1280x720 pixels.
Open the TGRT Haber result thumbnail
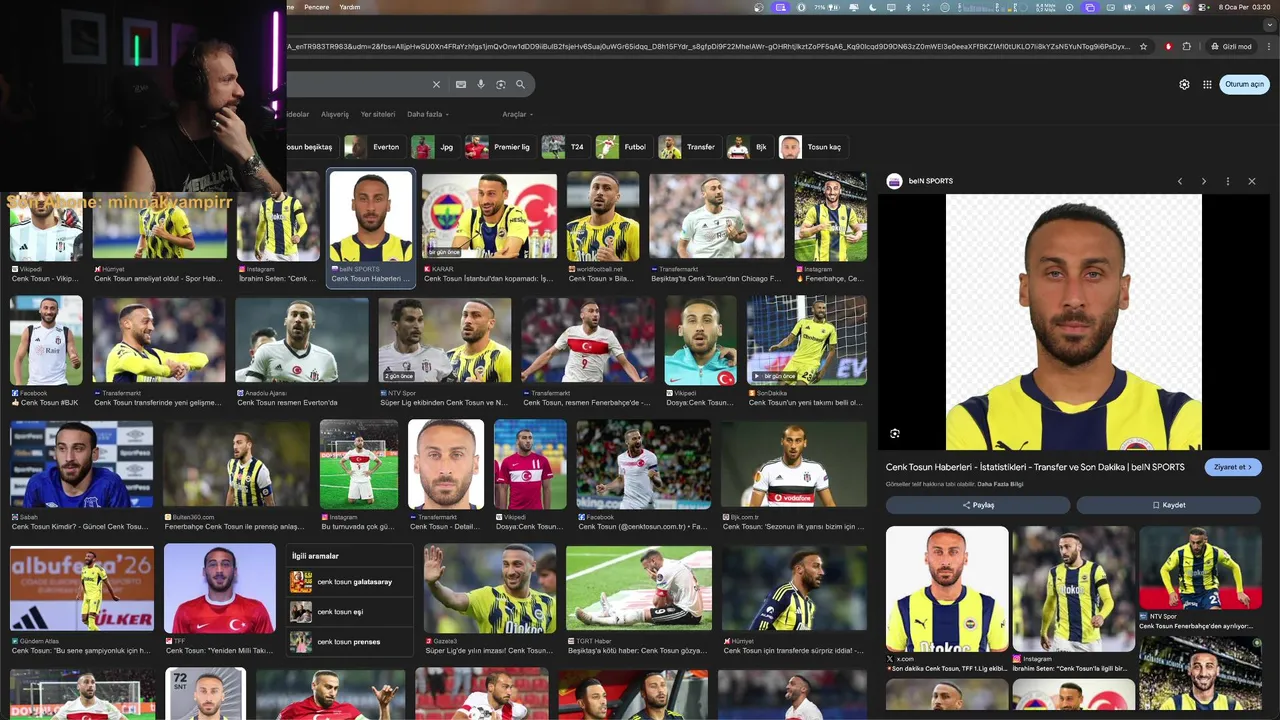click(x=639, y=589)
